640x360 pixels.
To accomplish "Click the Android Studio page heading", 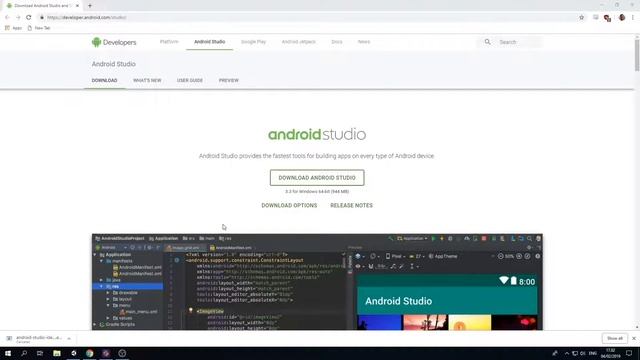I will [x=113, y=64].
